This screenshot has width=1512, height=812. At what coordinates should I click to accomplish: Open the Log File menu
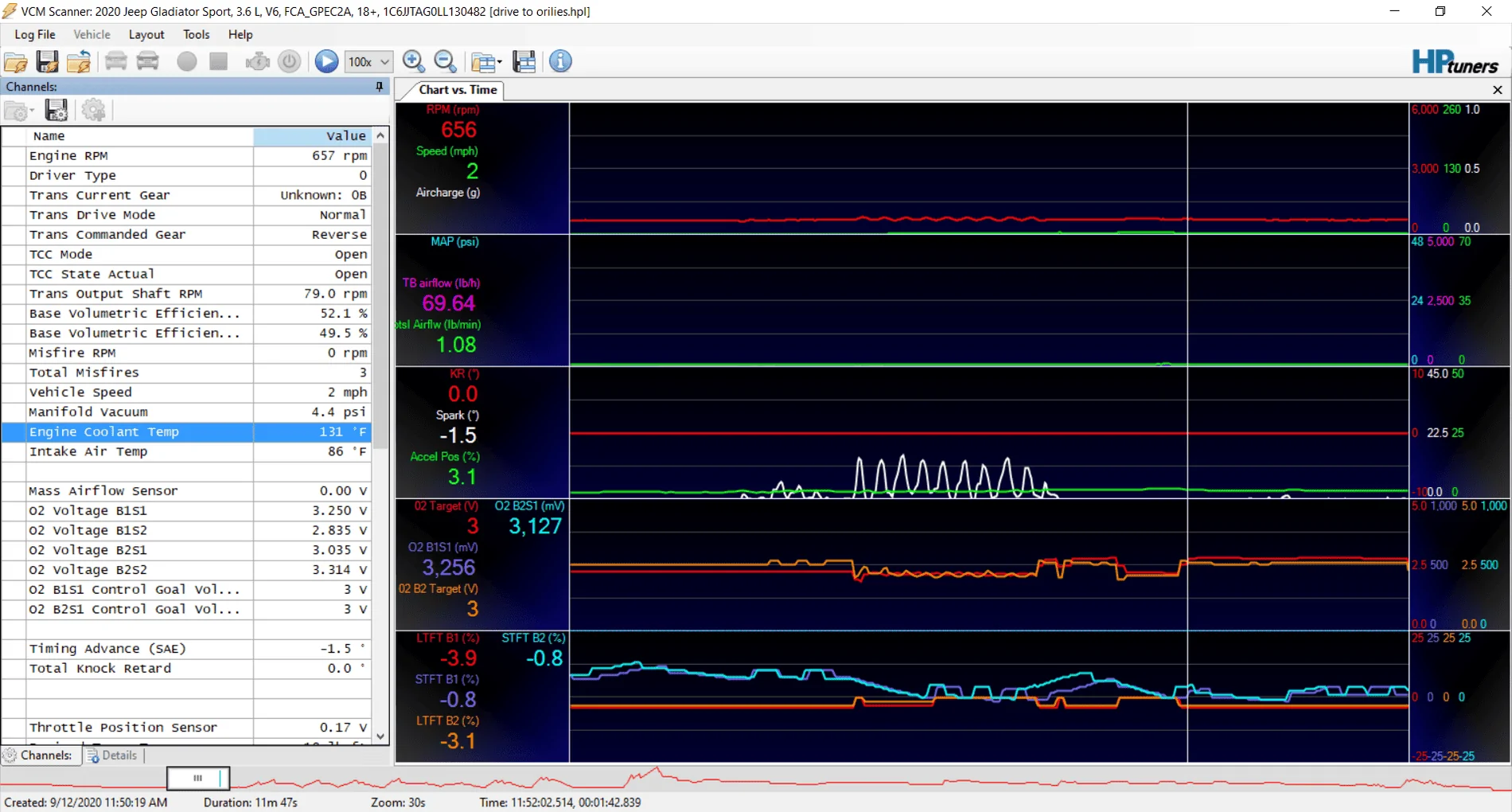[x=35, y=34]
